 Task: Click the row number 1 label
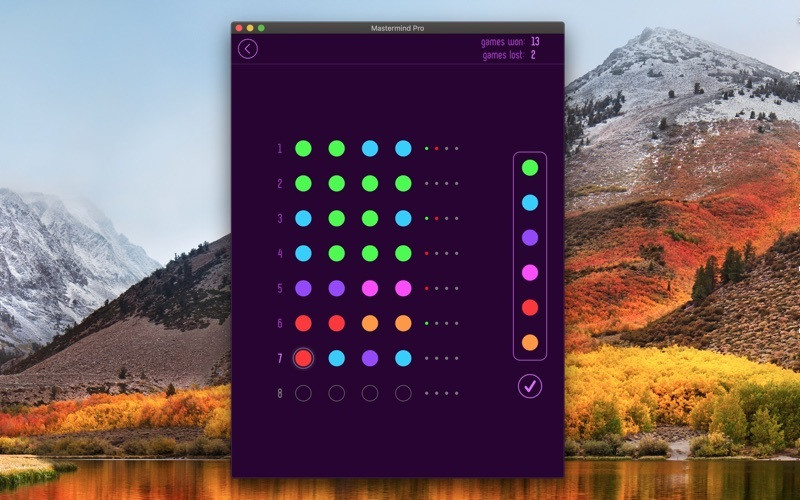click(x=280, y=148)
